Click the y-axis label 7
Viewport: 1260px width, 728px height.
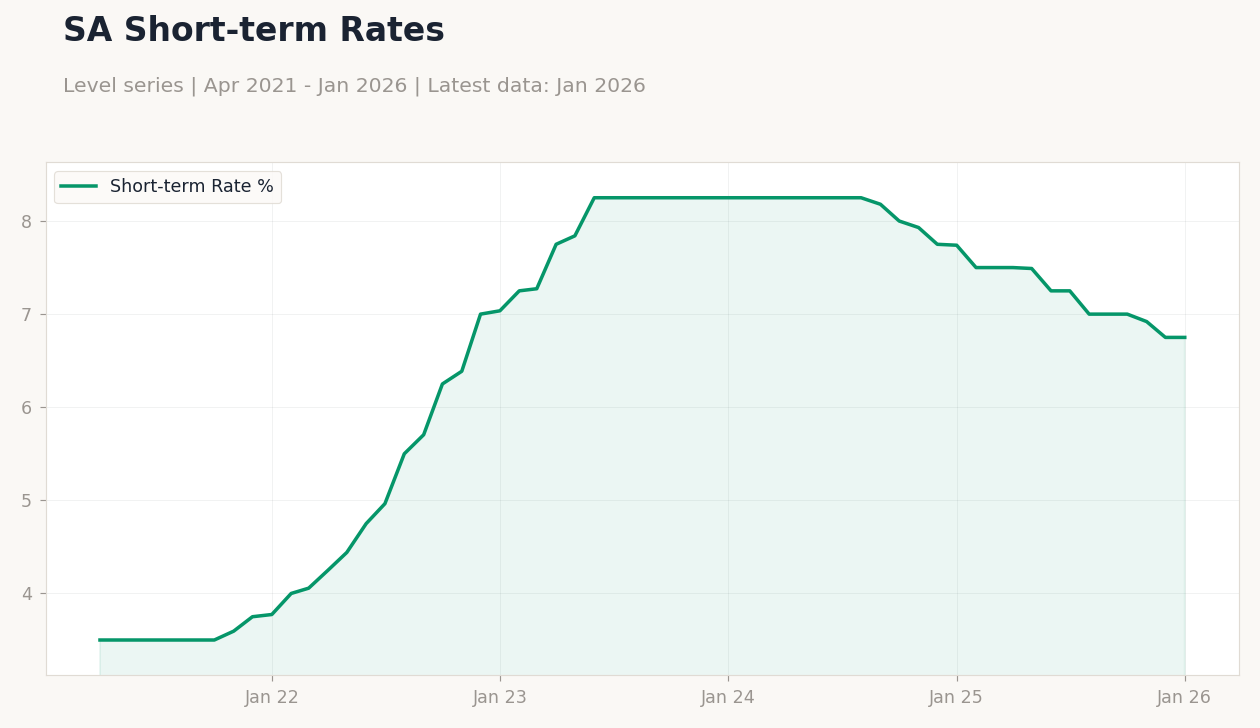point(27,315)
